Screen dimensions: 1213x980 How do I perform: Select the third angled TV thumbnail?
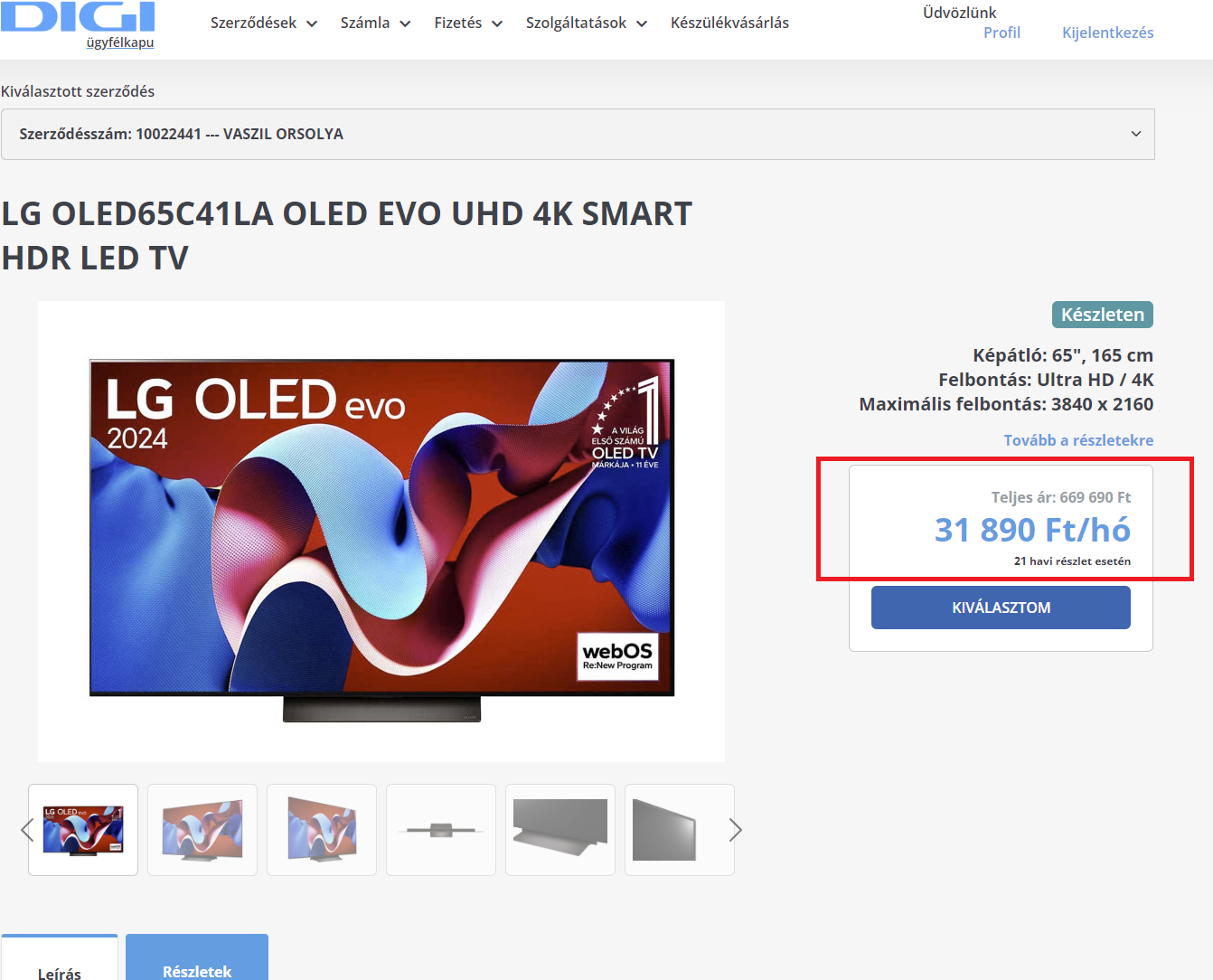point(322,830)
